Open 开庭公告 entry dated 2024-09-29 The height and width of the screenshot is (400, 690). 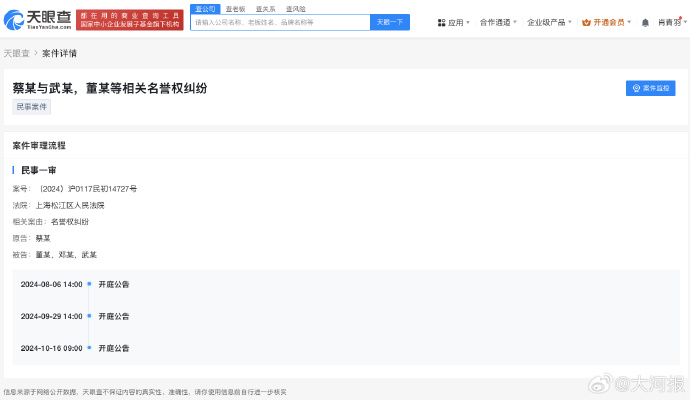tap(114, 316)
